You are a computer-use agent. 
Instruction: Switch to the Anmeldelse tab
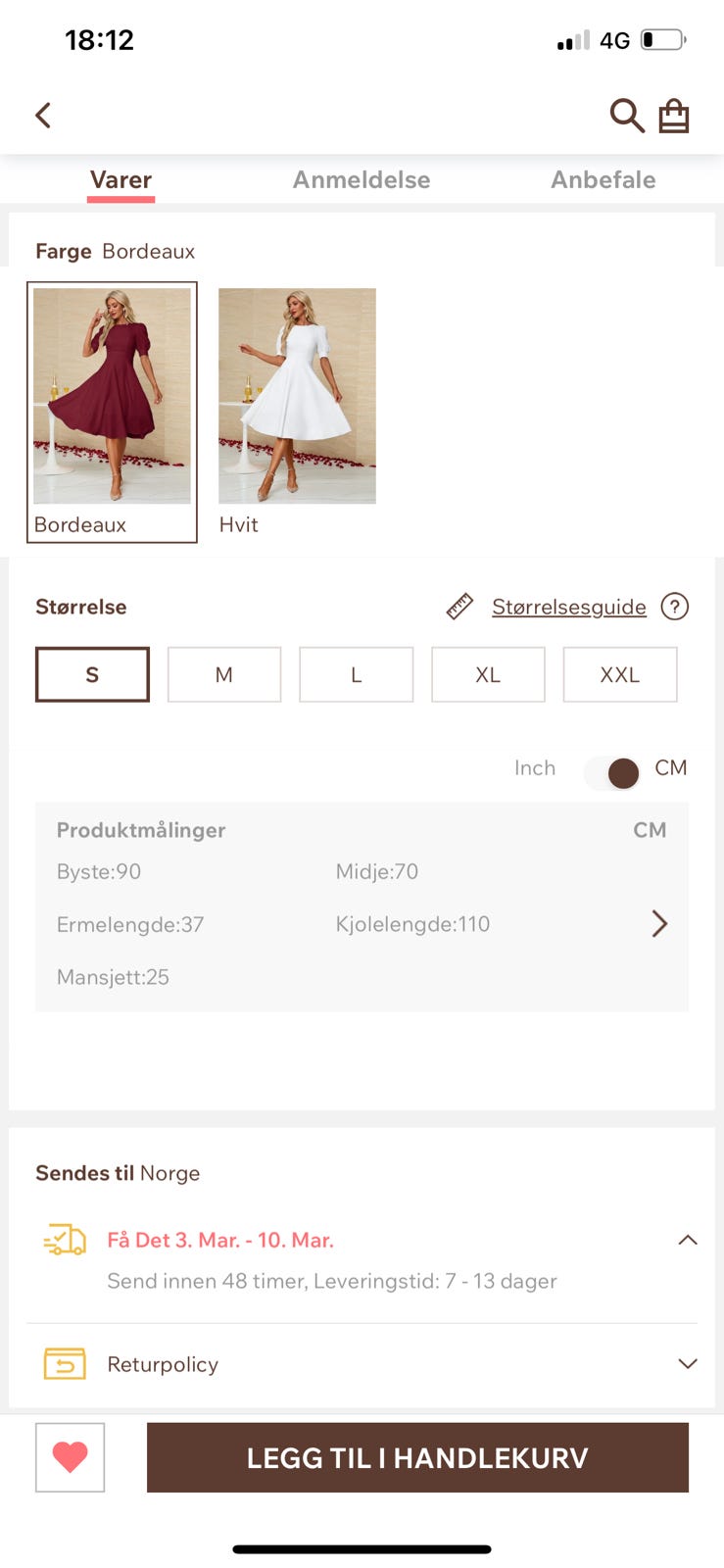tap(362, 179)
